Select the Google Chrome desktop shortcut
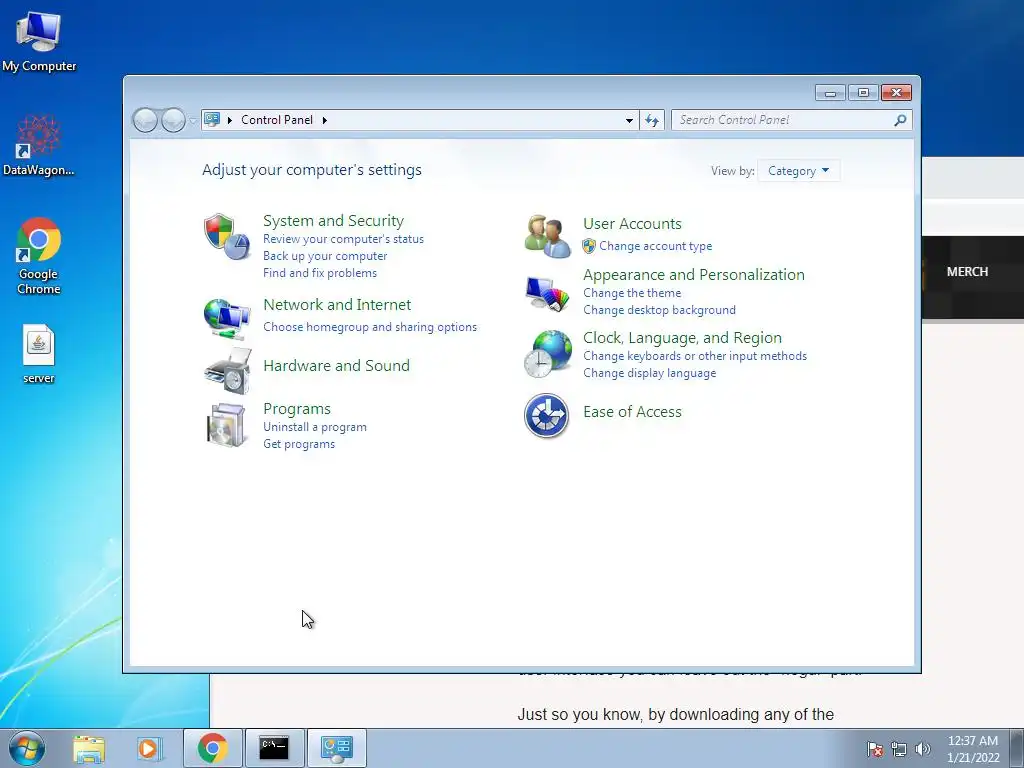 39,256
